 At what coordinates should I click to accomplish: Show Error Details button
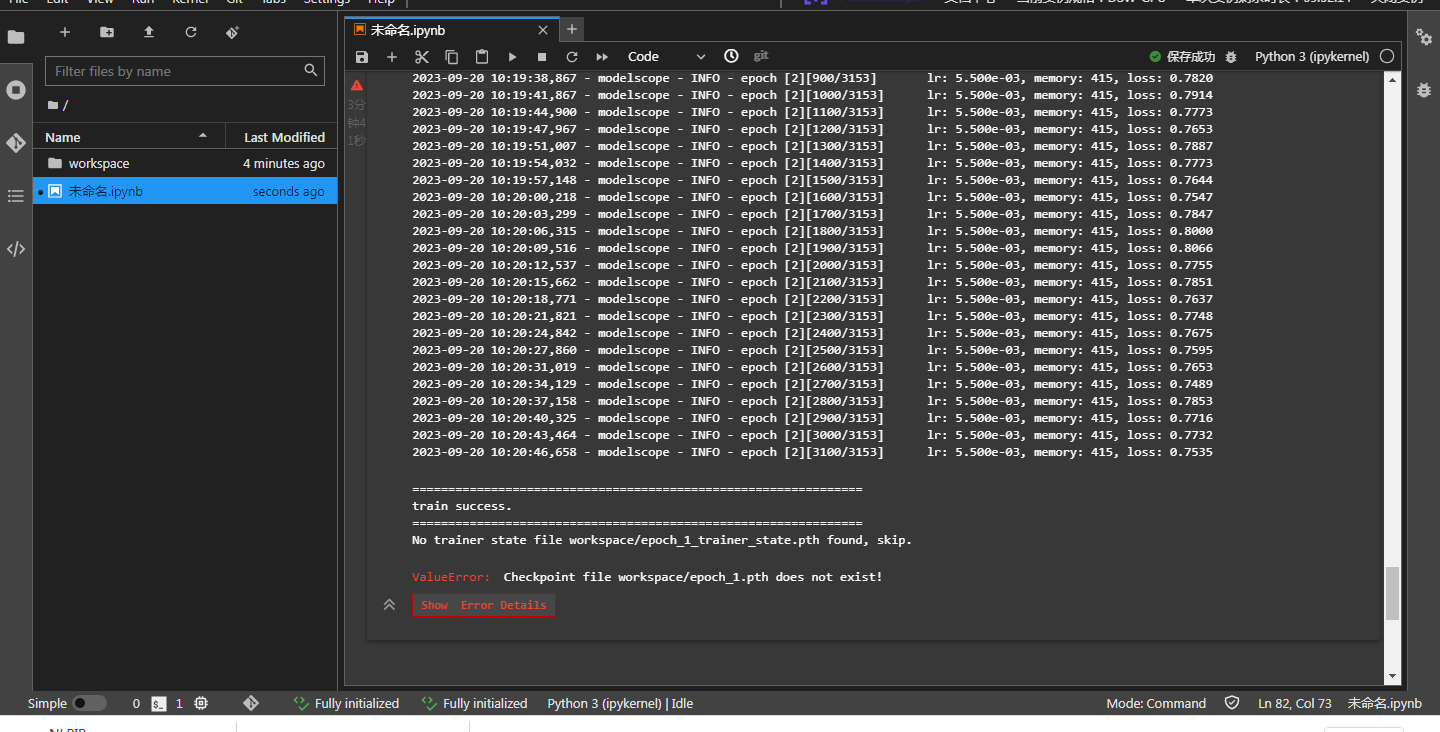[484, 605]
